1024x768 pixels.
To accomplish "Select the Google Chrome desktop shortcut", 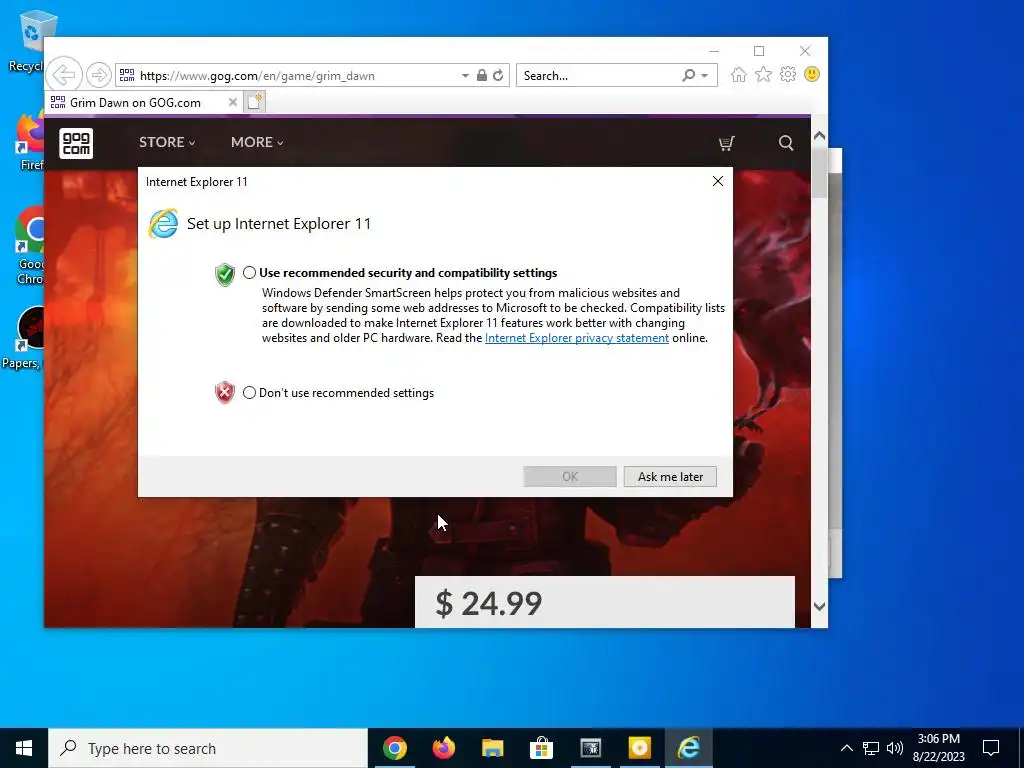I will 30,246.
